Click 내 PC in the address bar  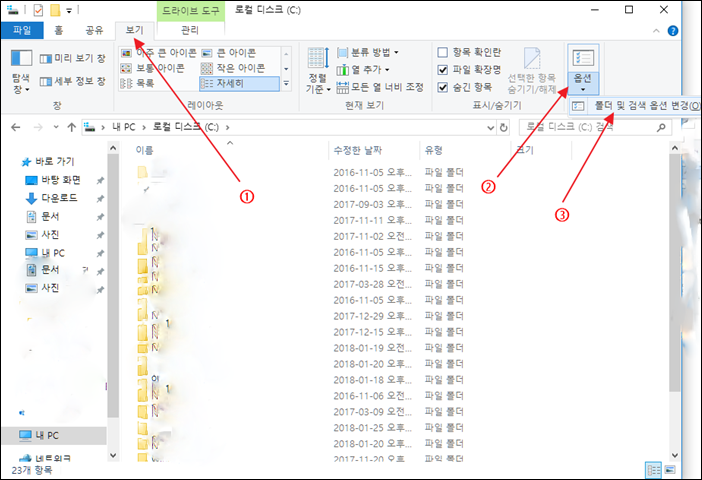click(x=124, y=127)
